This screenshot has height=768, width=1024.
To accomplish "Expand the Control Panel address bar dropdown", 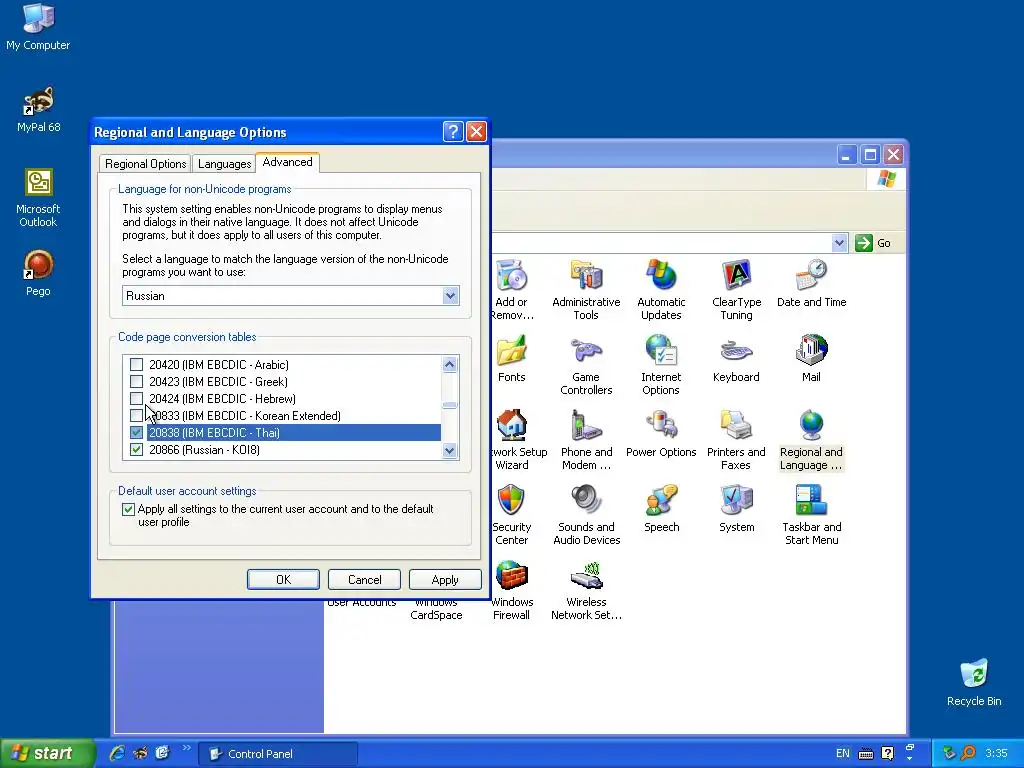I will [x=839, y=243].
